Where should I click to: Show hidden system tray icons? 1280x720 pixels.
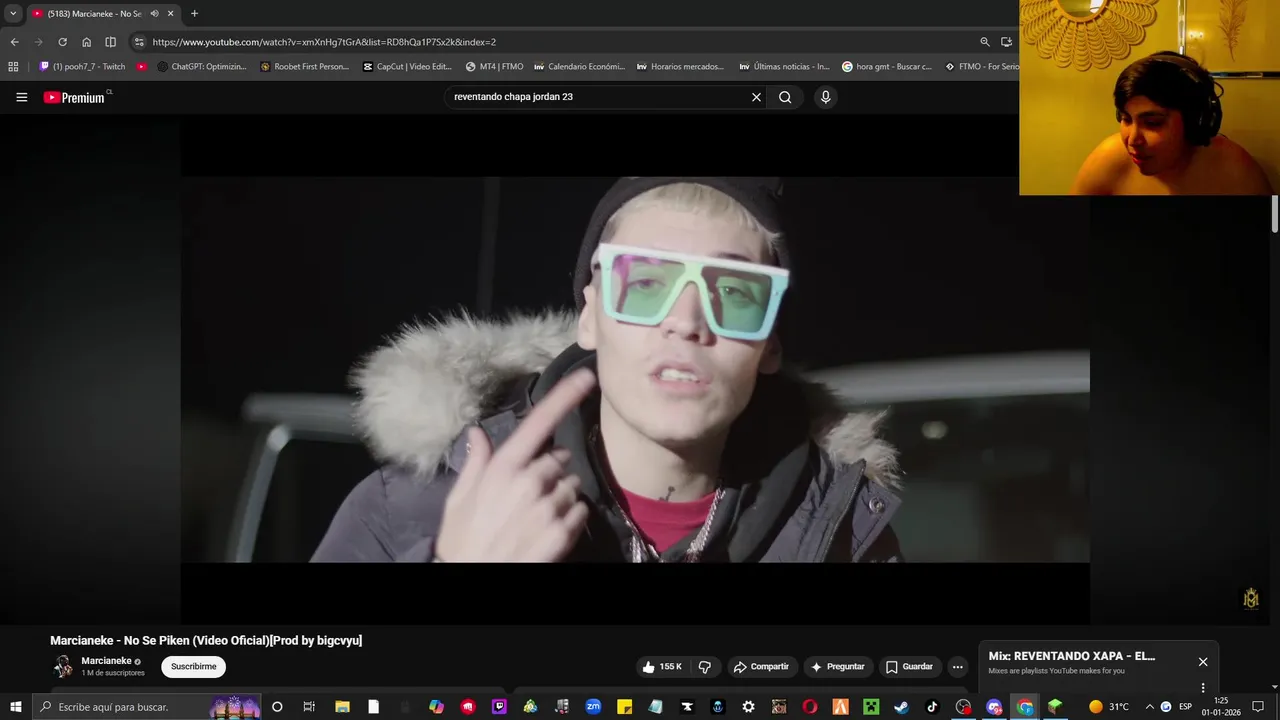(1149, 707)
